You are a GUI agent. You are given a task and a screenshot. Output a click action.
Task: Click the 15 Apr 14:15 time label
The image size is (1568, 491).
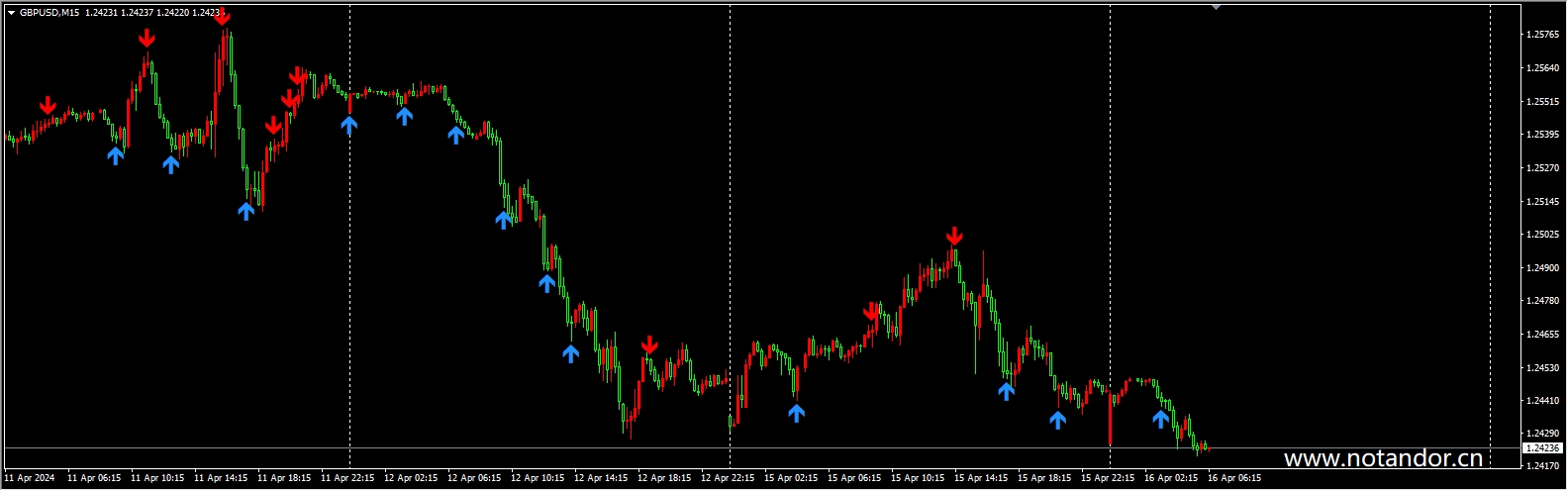click(981, 478)
